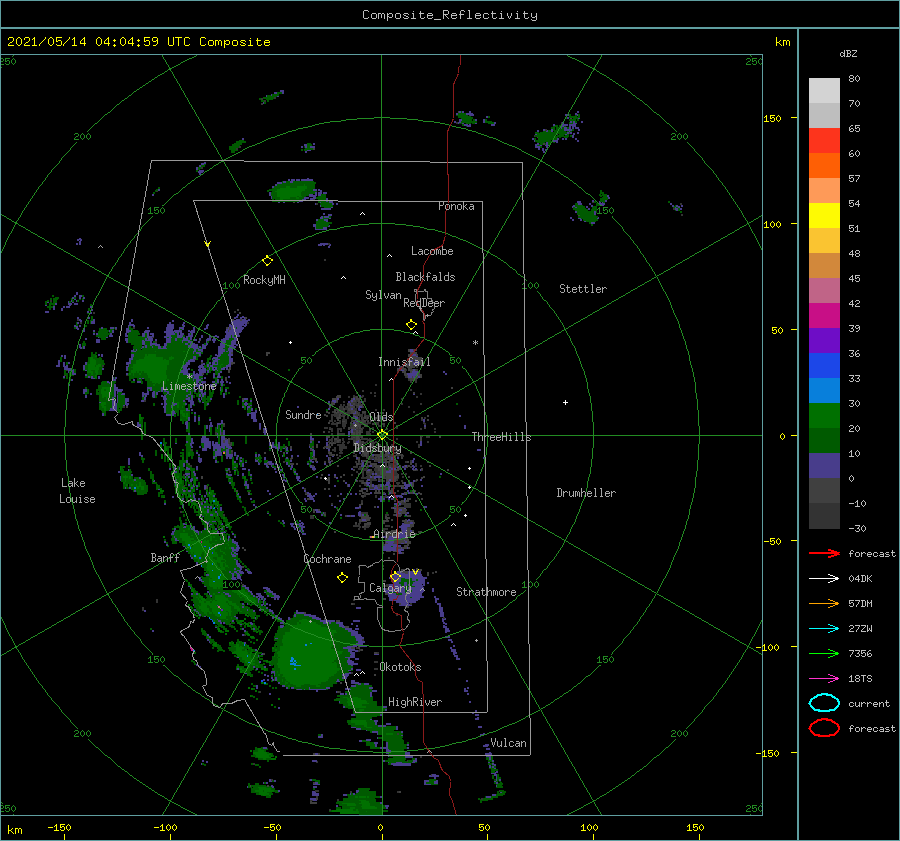Click the Okotoks label
Image resolution: width=900 pixels, height=841 pixels.
pyautogui.click(x=400, y=667)
